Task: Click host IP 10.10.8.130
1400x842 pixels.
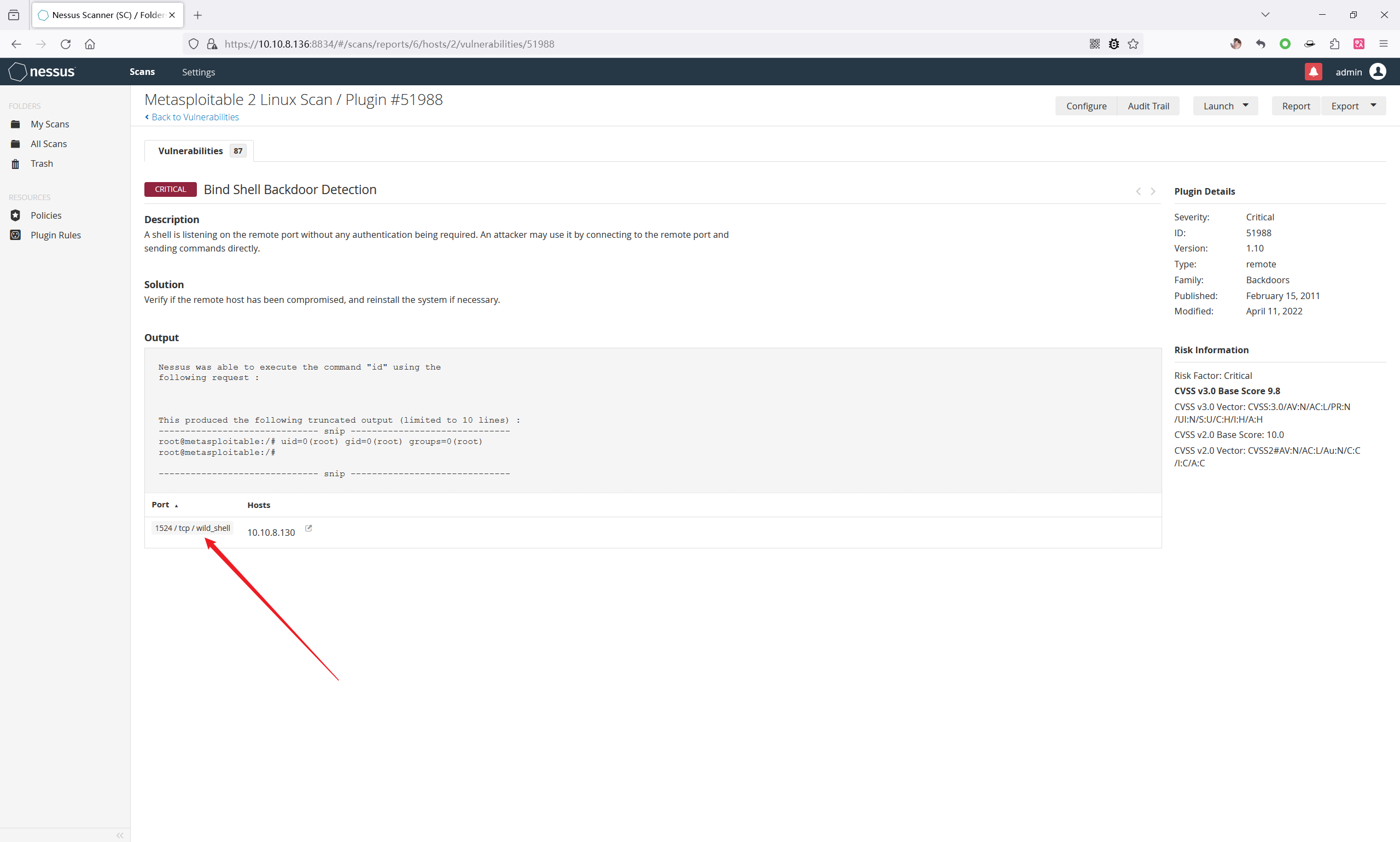Action: [271, 532]
